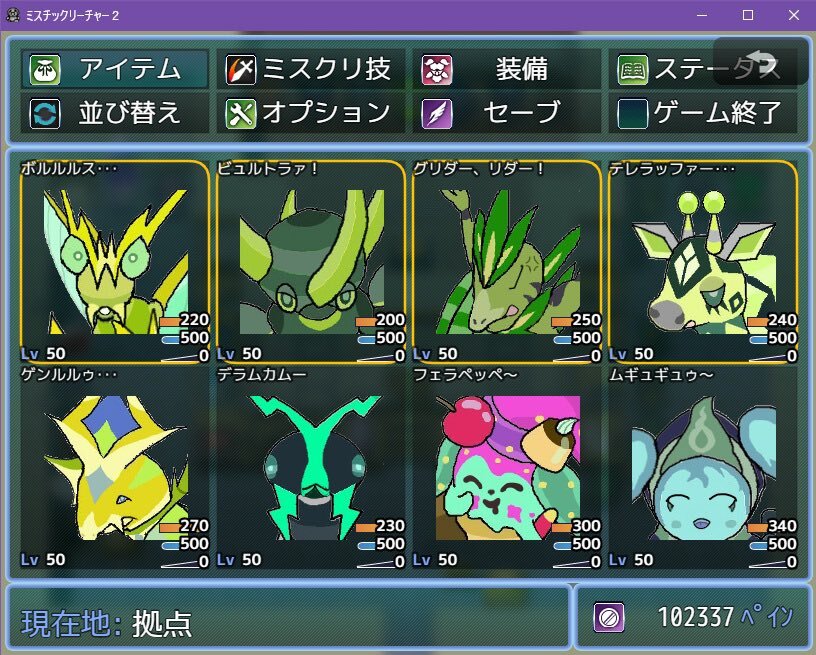Click the 並び替え cycle arrows icon
816x655 pixels.
point(45,113)
